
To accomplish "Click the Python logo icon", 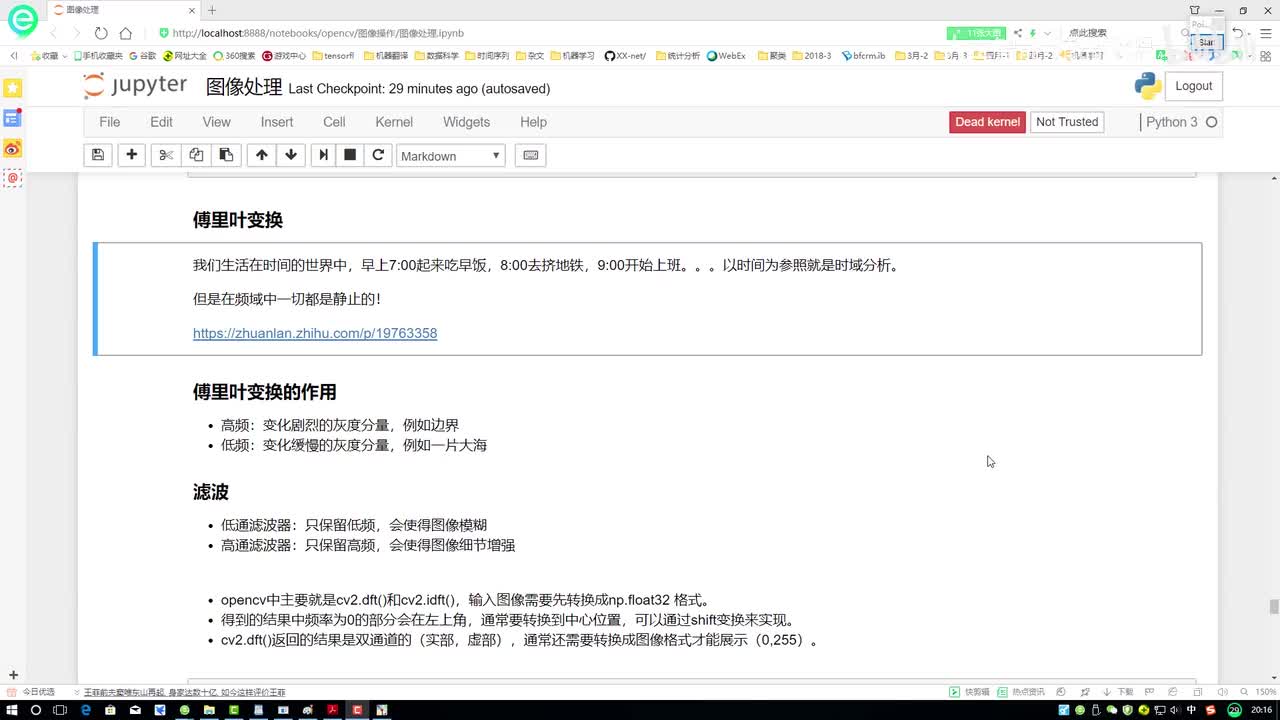I will click(x=1148, y=86).
